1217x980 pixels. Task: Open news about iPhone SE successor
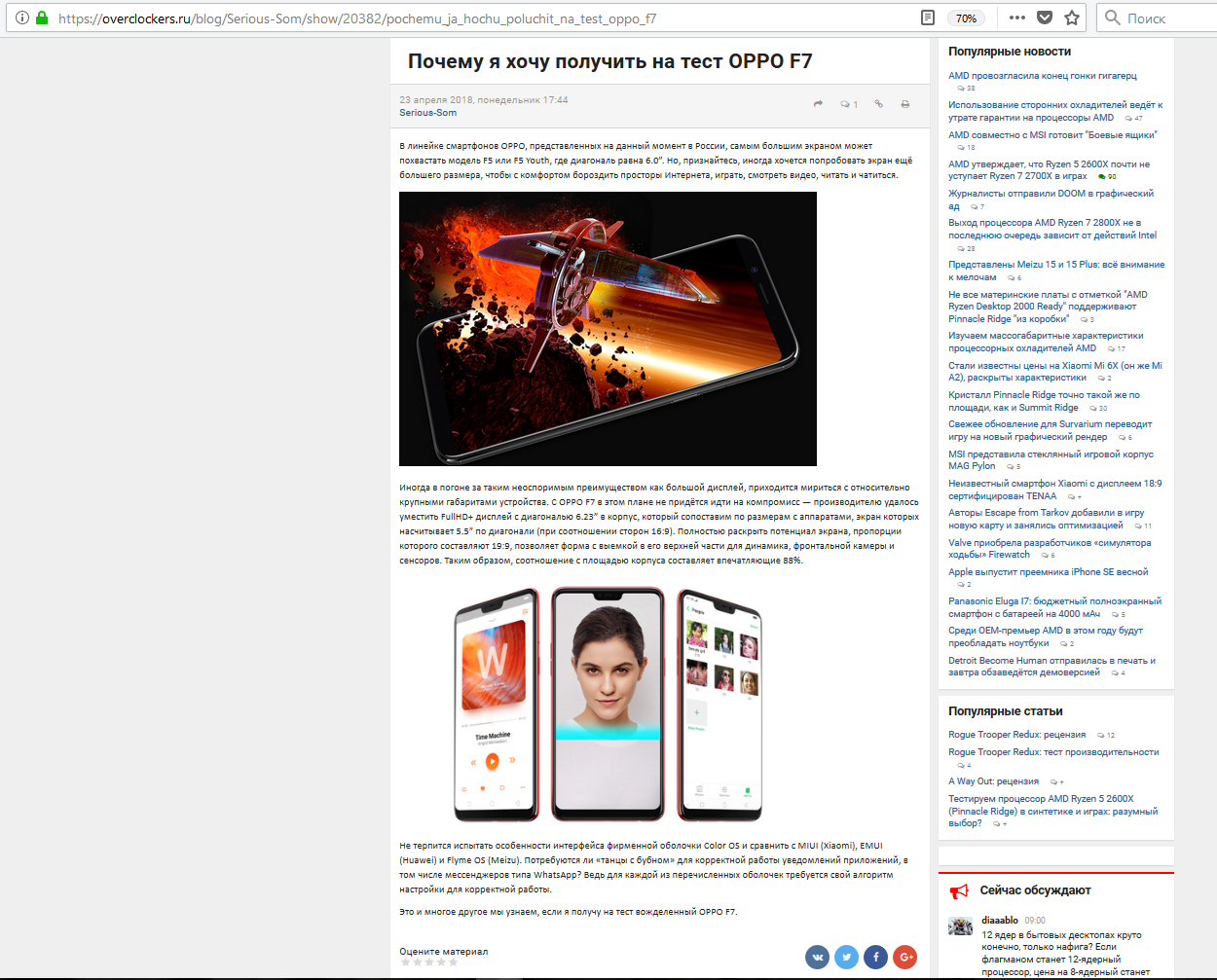pos(1048,571)
